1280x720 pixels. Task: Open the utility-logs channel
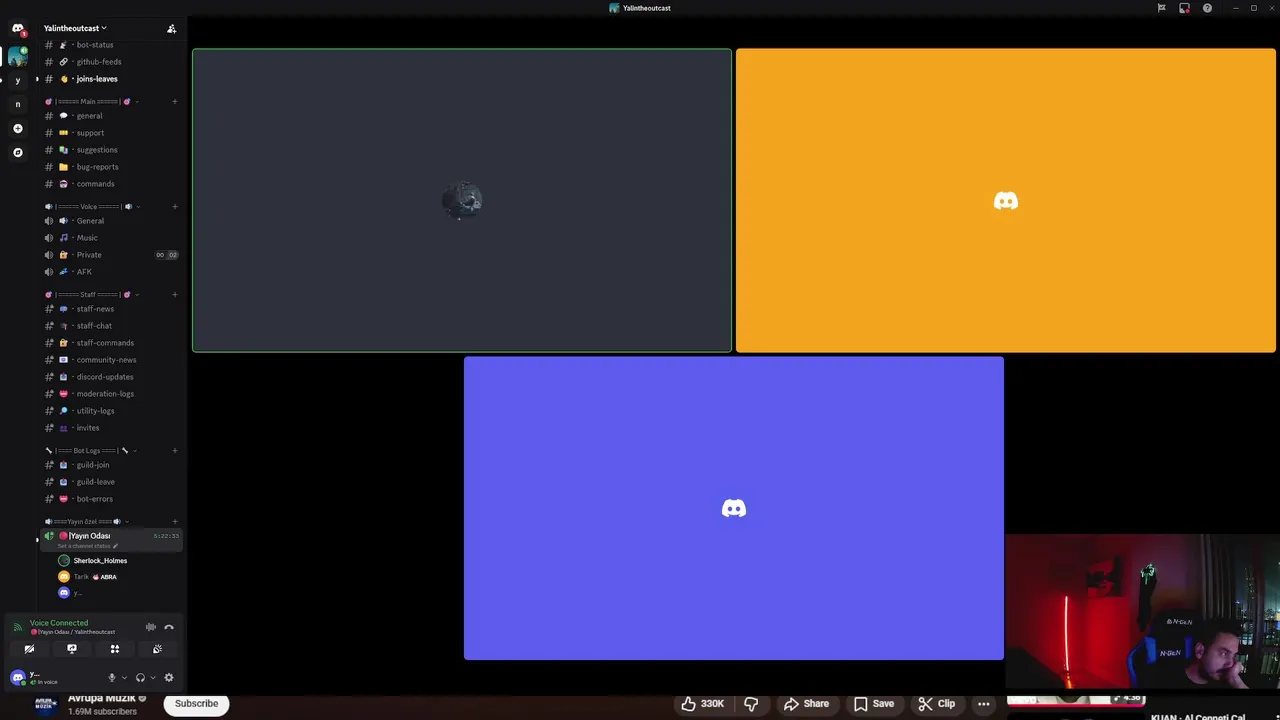click(112, 411)
